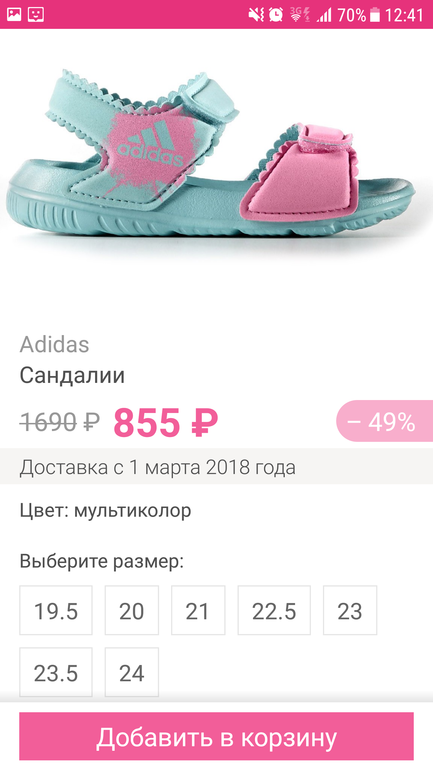Image resolution: width=433 pixels, height=770 pixels.
Task: Tap the 3G Wi-Fi signal icon
Action: click(300, 15)
